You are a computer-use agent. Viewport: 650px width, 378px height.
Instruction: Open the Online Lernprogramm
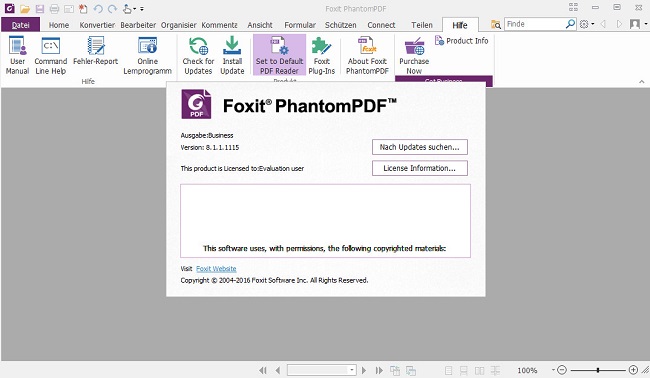coord(148,55)
